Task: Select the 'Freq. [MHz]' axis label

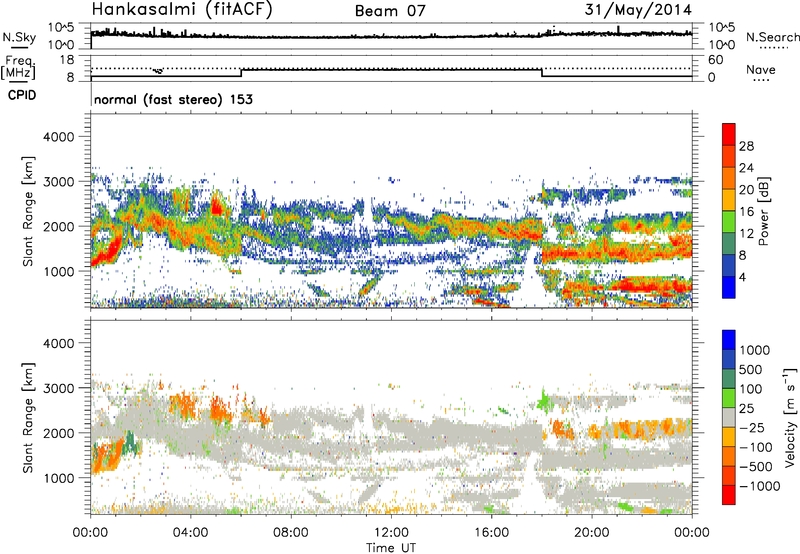Action: tap(19, 67)
